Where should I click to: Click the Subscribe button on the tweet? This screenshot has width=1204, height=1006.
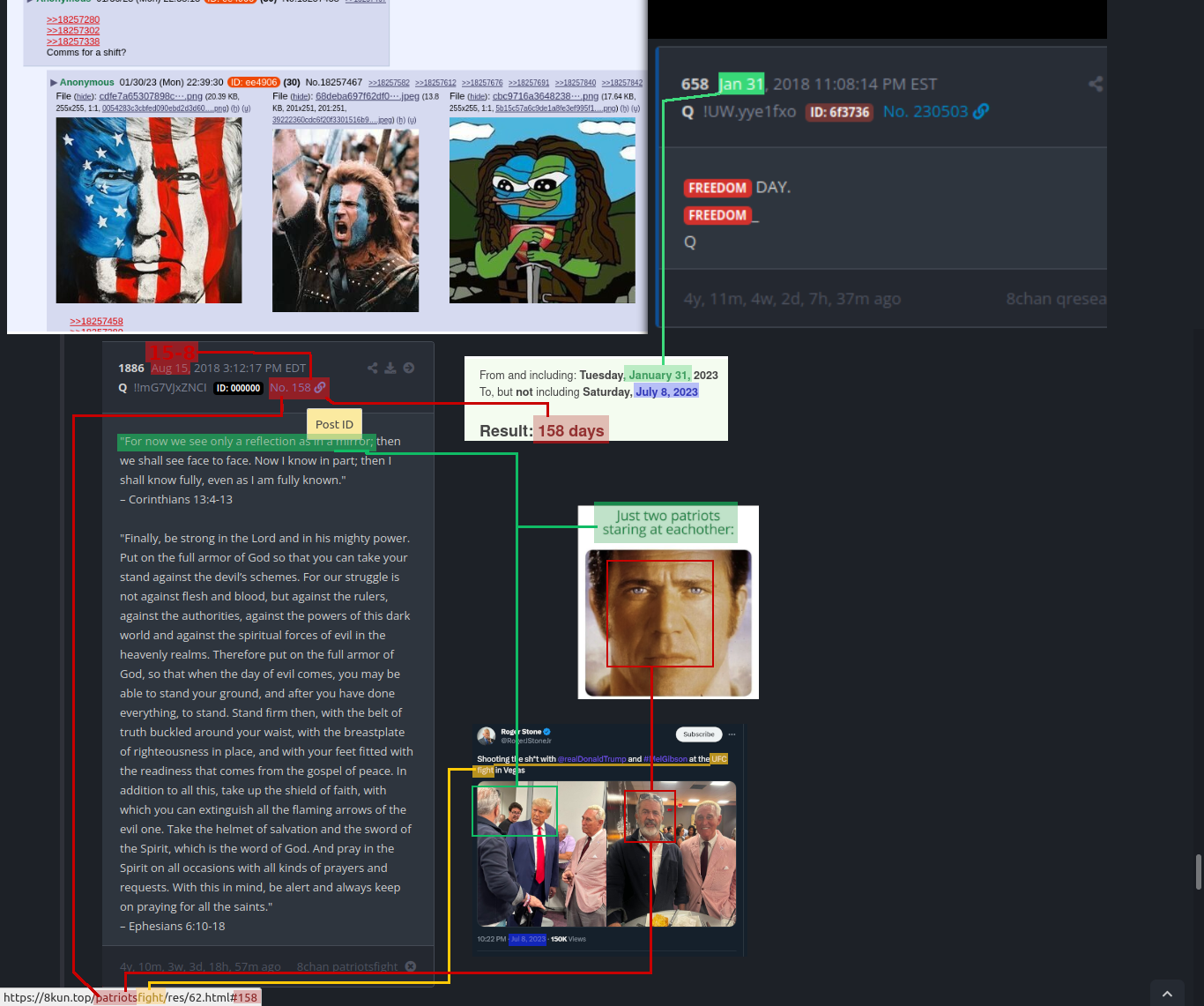(x=699, y=734)
